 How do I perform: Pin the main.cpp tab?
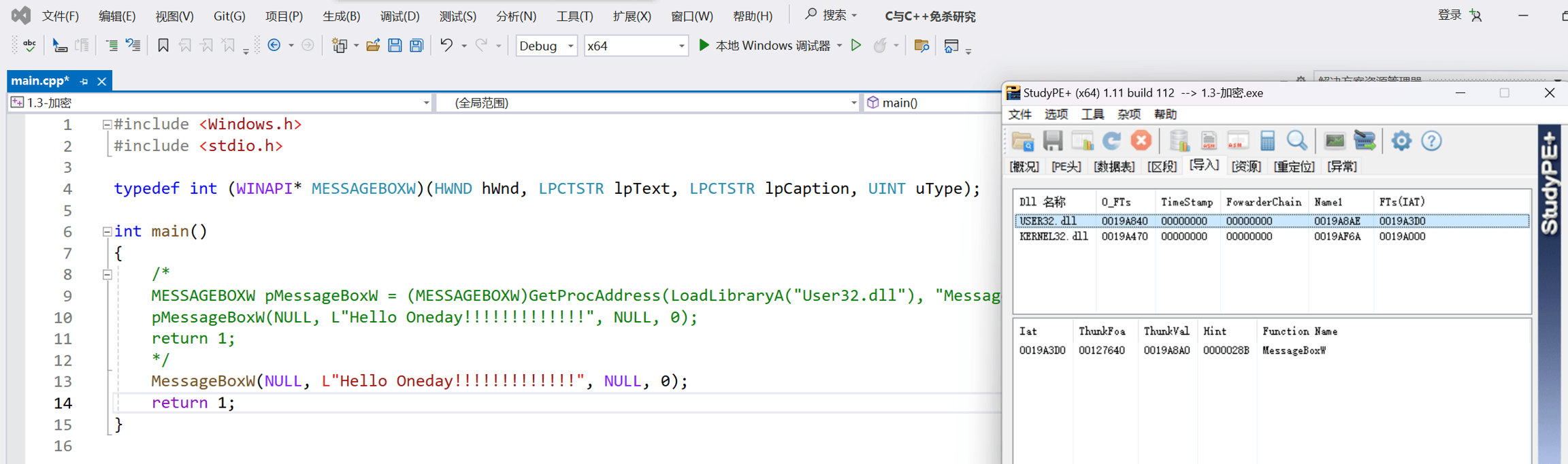(x=84, y=82)
